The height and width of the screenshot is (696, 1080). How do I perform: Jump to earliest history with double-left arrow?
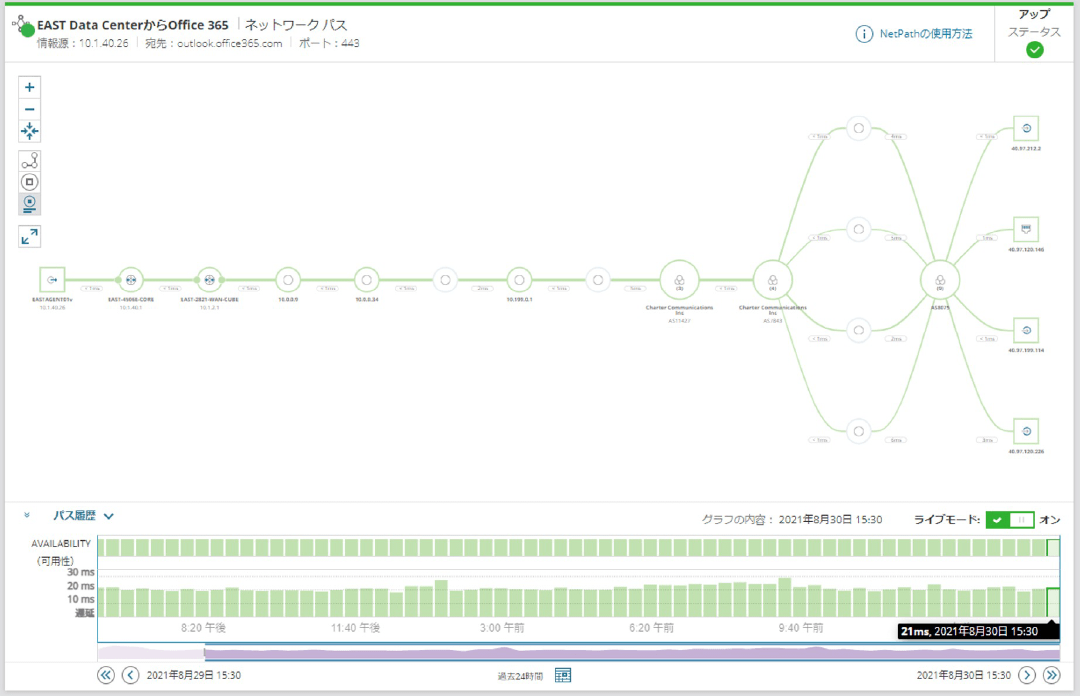(x=105, y=675)
